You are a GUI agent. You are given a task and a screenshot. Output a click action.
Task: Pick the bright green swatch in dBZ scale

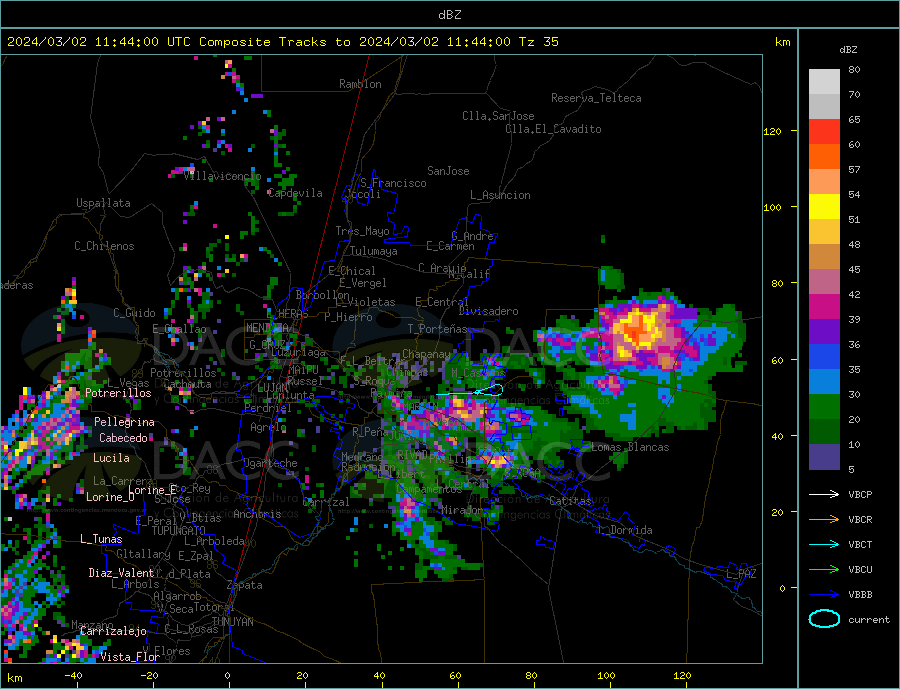(x=824, y=407)
